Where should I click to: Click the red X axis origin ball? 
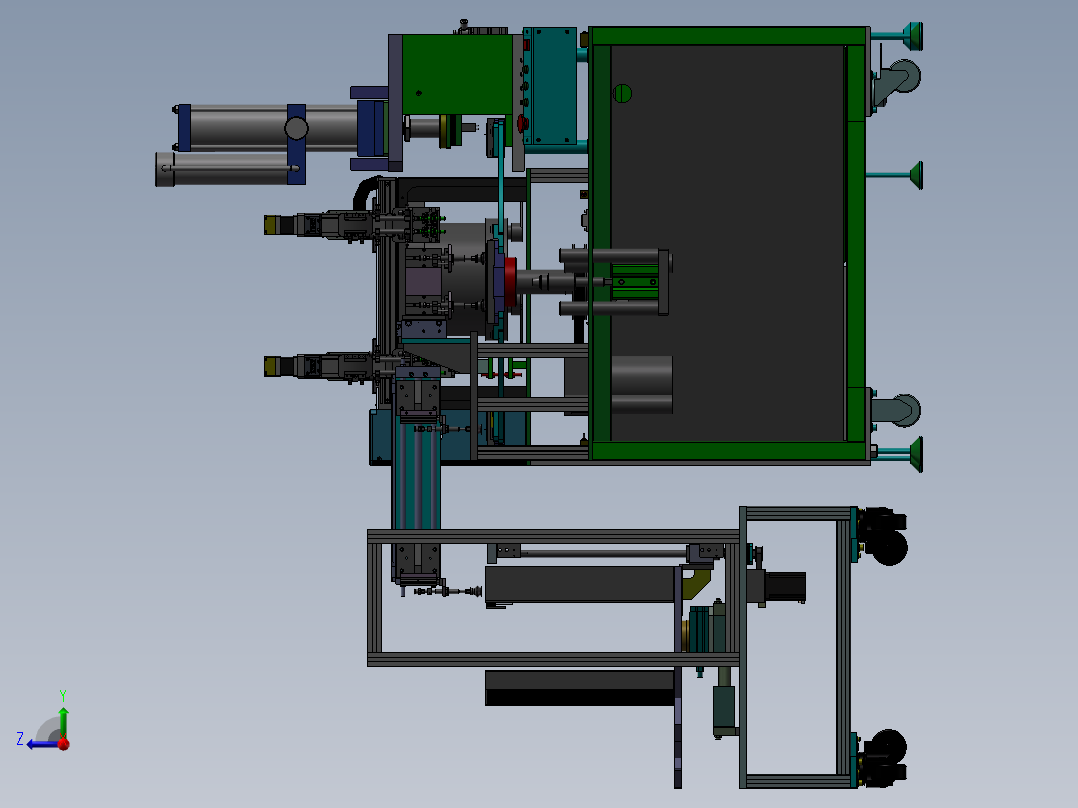pos(64,744)
